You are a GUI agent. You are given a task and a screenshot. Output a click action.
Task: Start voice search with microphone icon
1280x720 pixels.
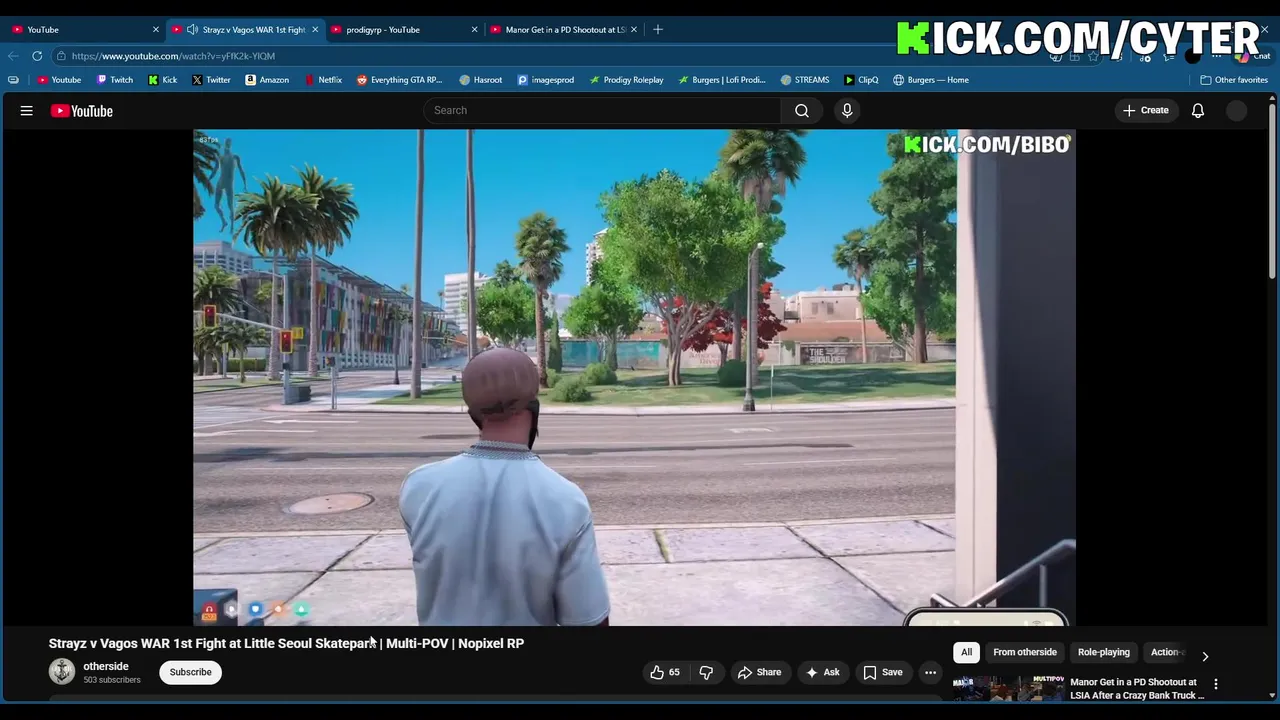[847, 110]
